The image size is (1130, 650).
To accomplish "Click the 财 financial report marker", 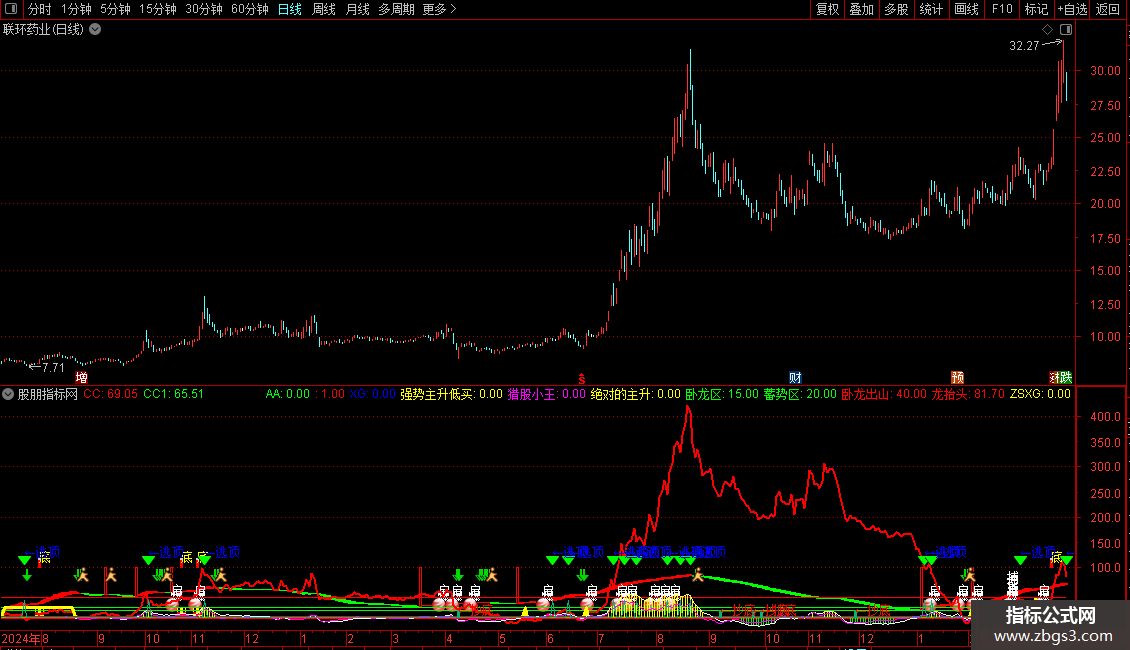I will point(795,378).
